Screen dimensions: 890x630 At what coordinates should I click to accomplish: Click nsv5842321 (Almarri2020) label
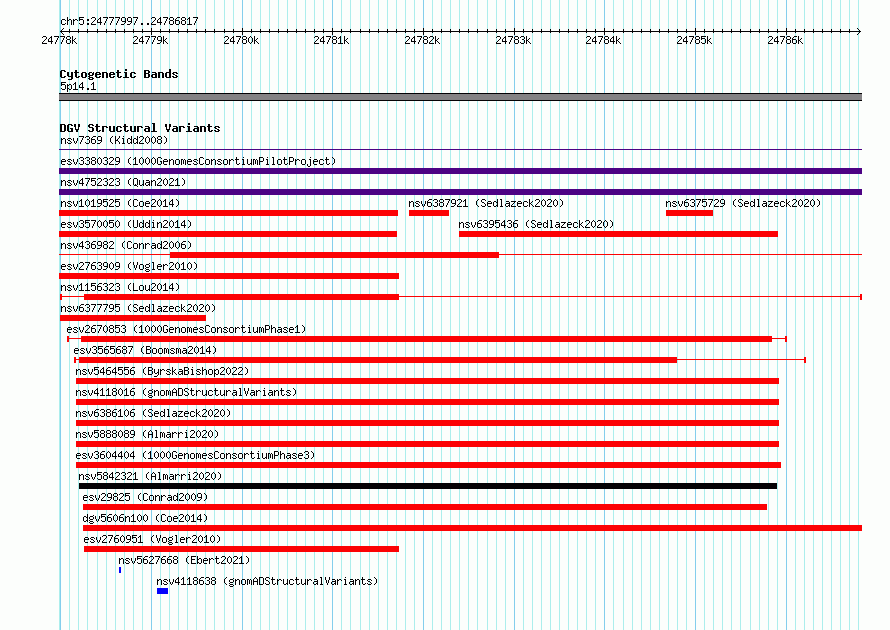150,476
